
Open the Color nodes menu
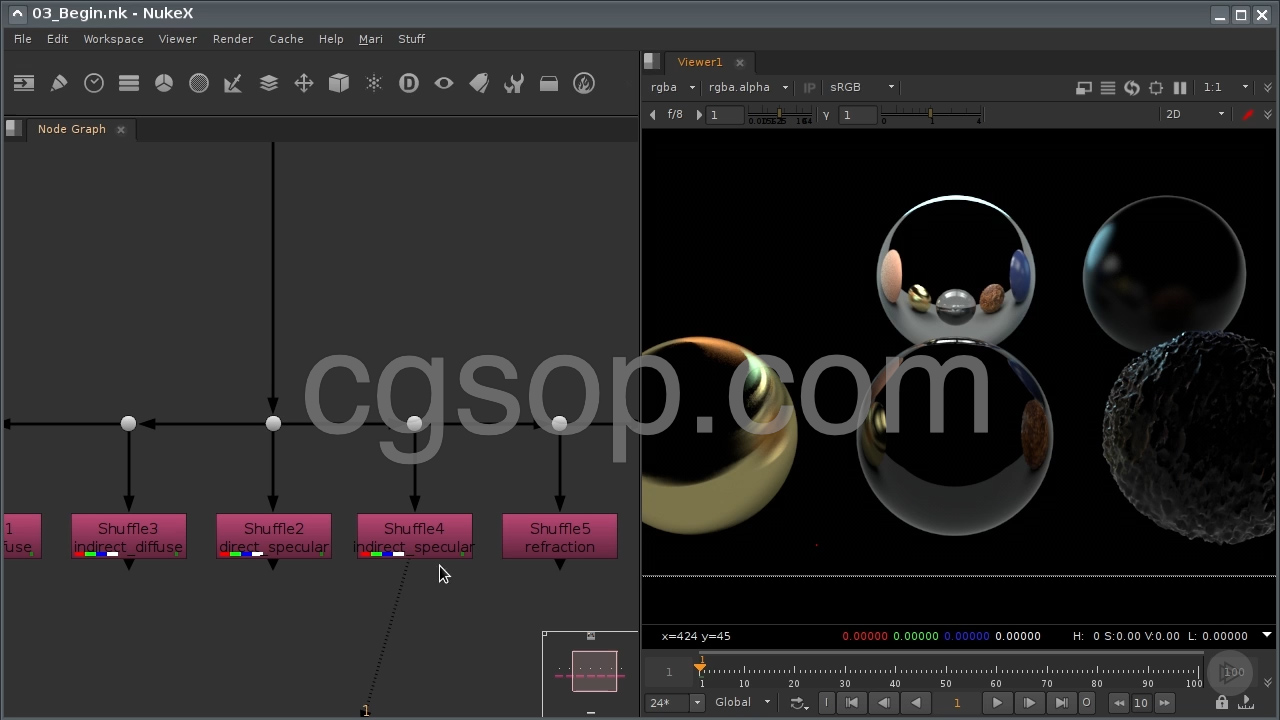(164, 84)
